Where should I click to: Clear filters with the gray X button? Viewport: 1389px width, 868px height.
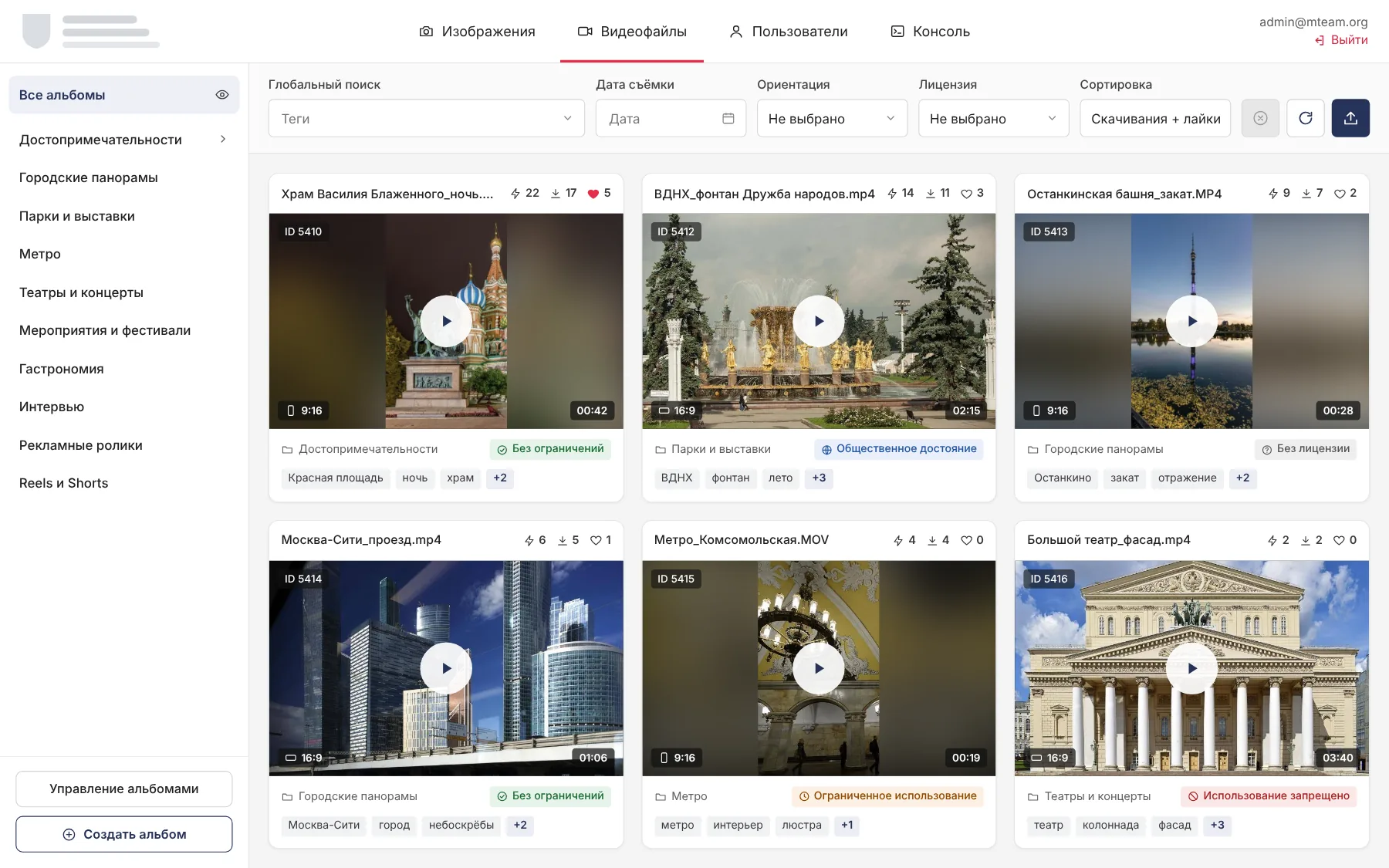[x=1260, y=118]
